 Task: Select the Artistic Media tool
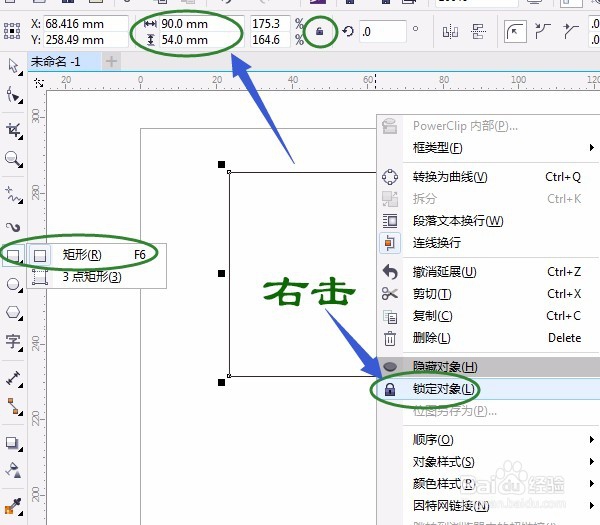[13, 227]
